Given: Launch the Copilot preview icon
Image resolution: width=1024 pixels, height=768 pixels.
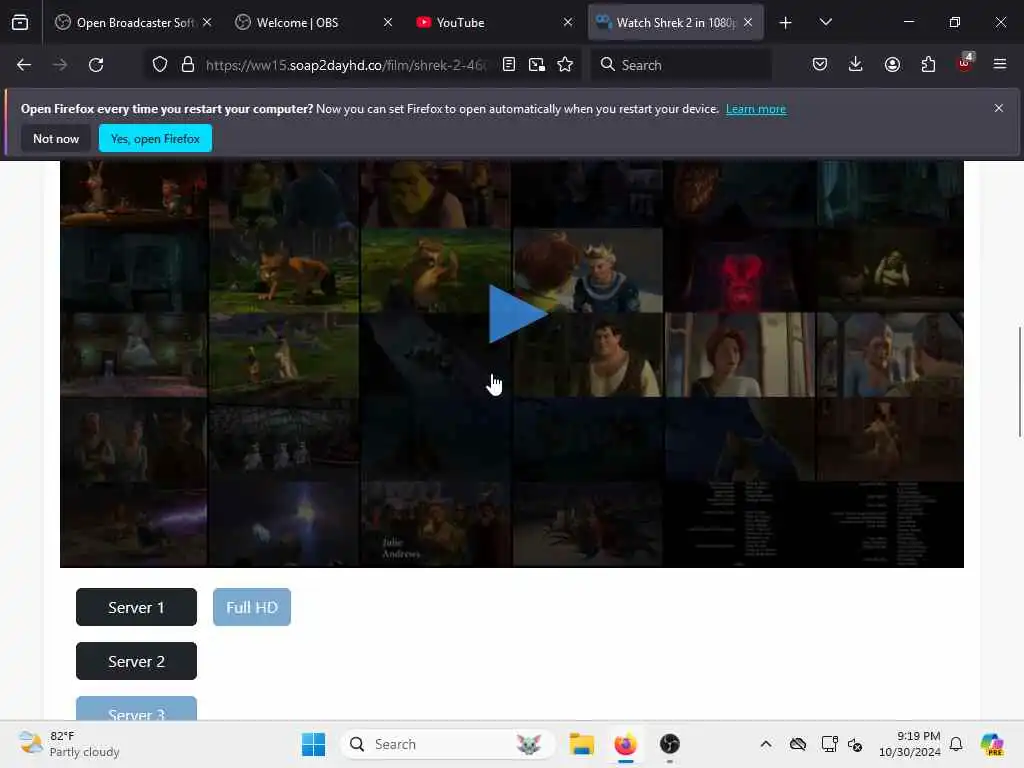Looking at the screenshot, I should (x=992, y=744).
